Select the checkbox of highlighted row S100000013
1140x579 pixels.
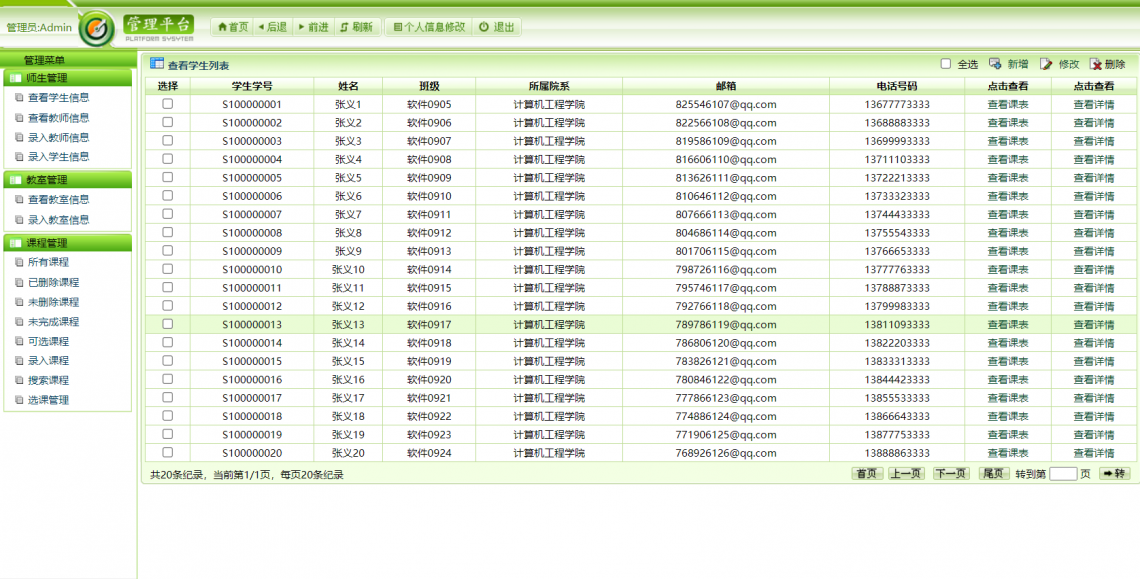coord(167,324)
